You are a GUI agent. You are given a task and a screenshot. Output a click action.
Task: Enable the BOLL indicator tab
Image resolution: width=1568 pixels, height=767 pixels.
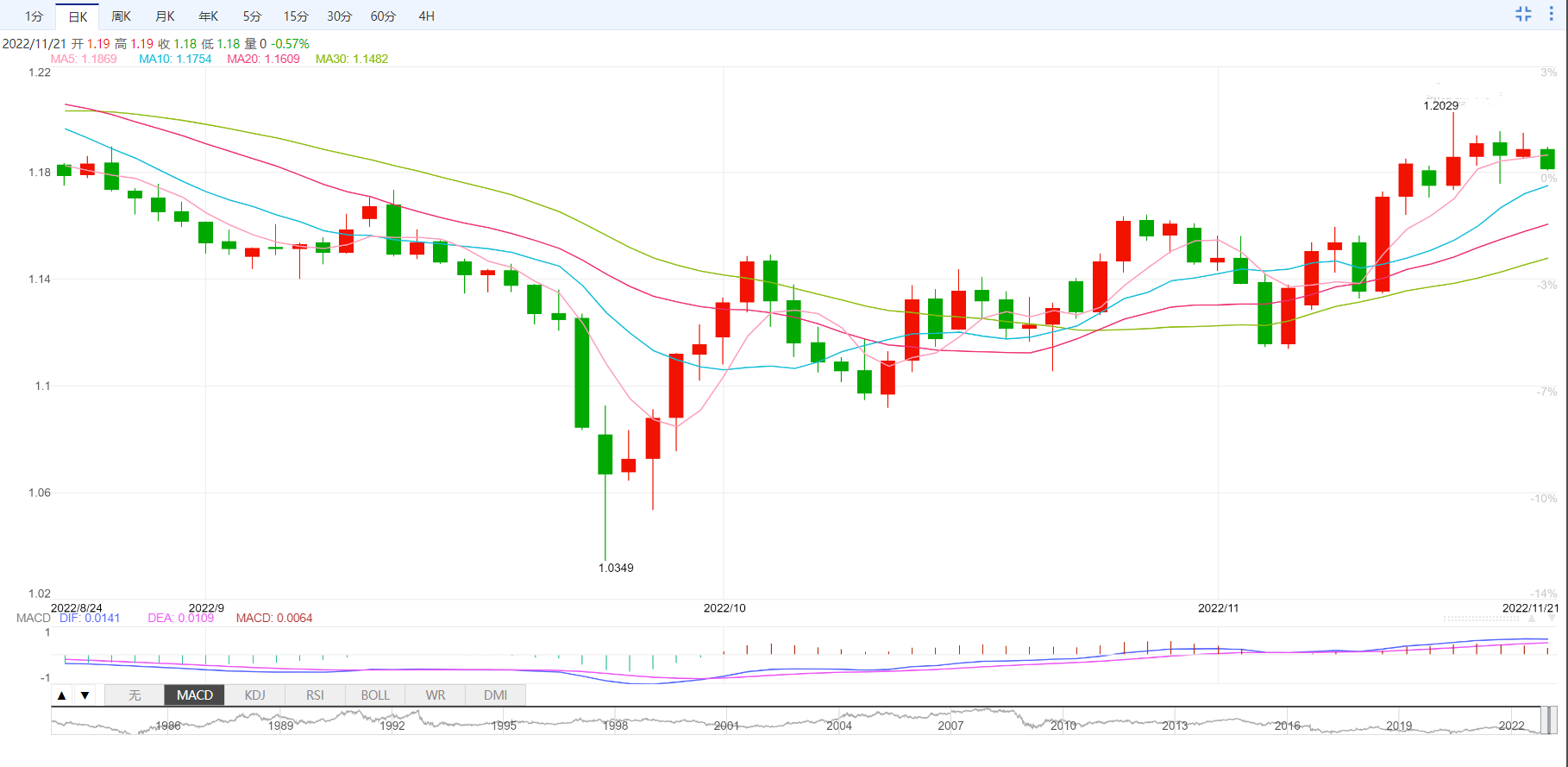[375, 695]
